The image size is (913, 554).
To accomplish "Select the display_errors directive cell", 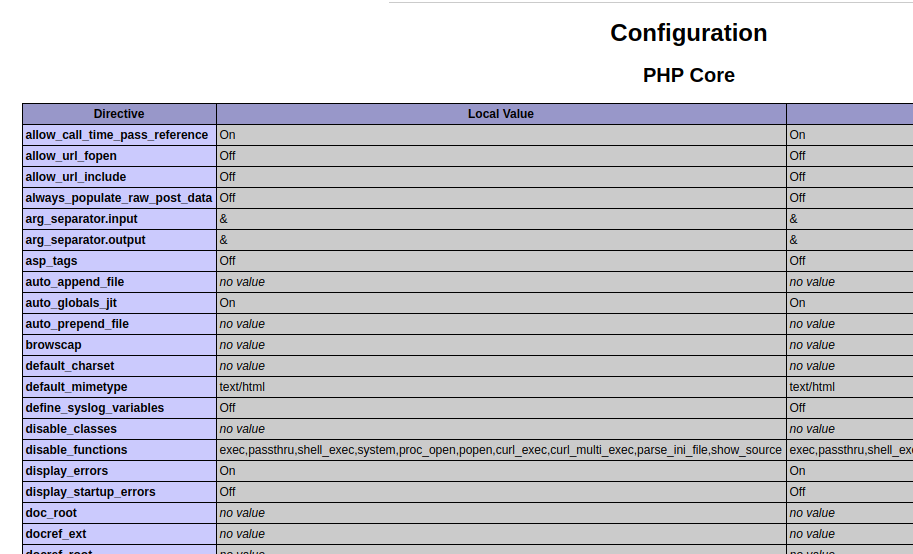I will [67, 471].
